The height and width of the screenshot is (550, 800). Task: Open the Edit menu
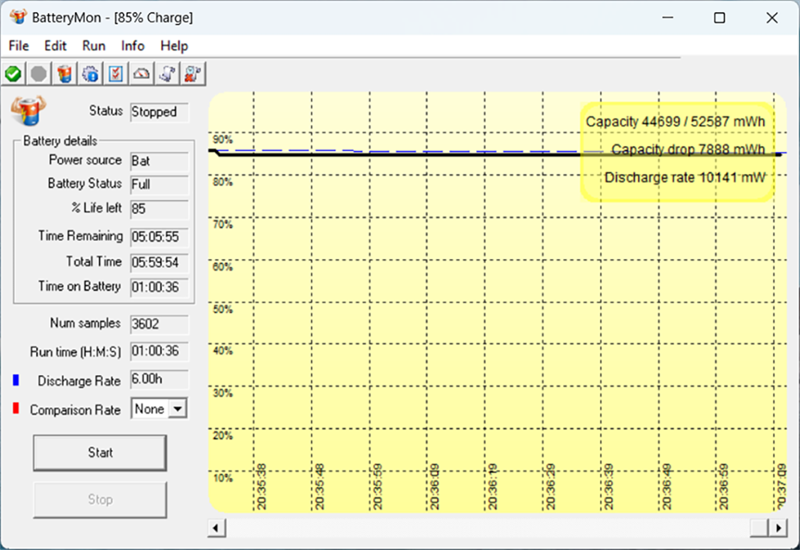pyautogui.click(x=55, y=46)
